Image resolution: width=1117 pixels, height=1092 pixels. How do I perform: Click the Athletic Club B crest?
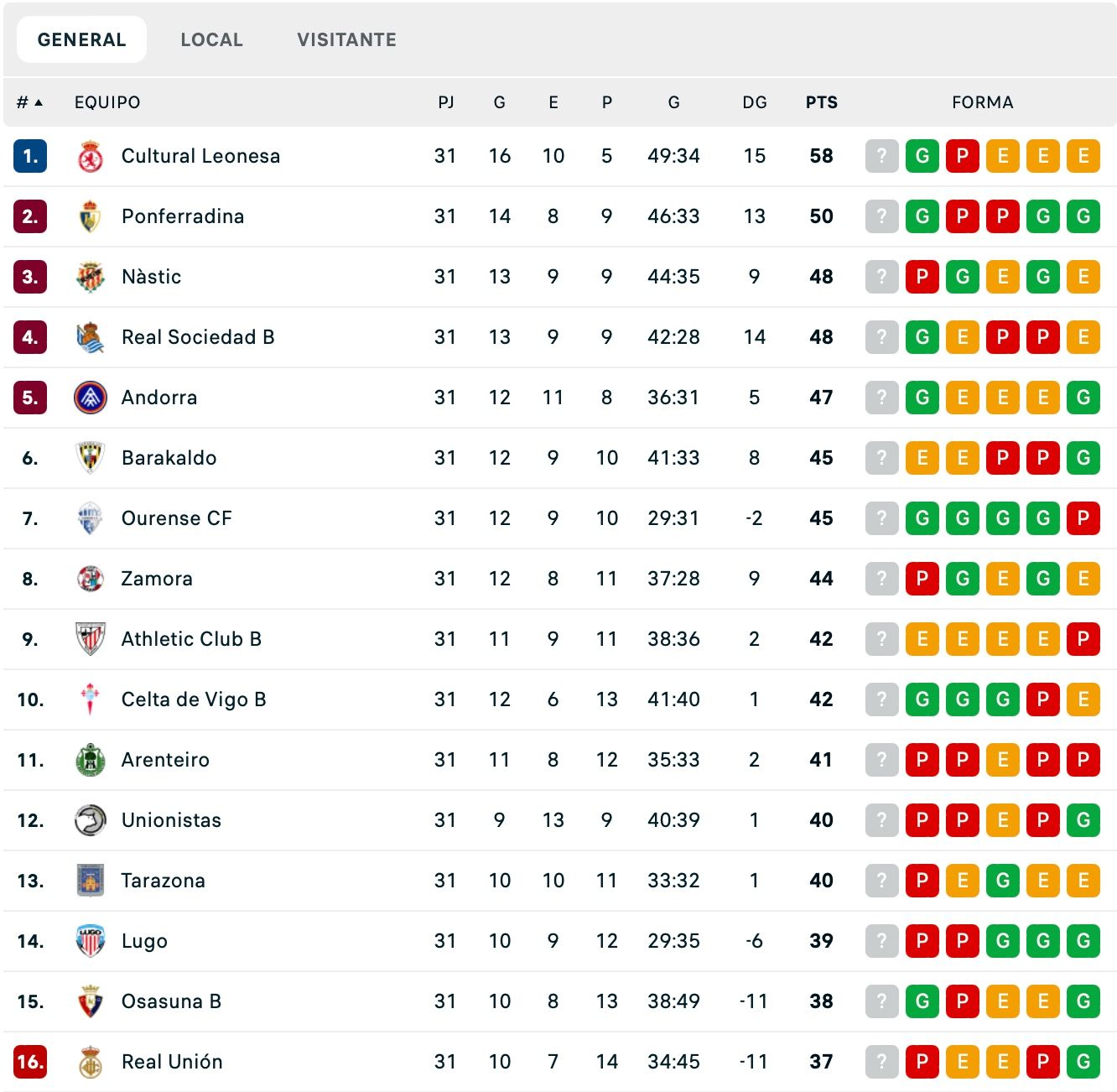(x=90, y=639)
